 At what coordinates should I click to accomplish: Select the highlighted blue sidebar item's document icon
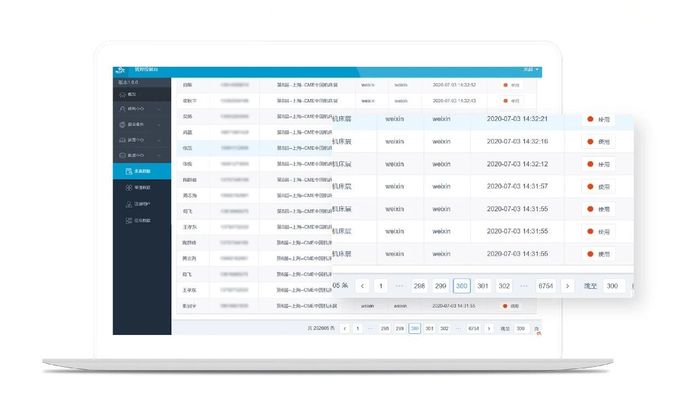click(129, 171)
